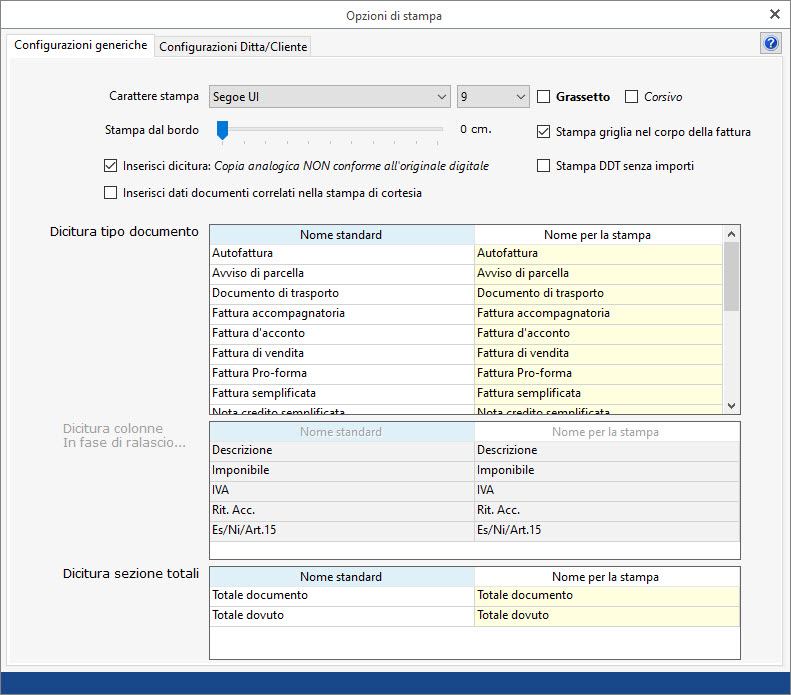Click IVA in colonne print-name column
This screenshot has width=791, height=695.
point(607,490)
